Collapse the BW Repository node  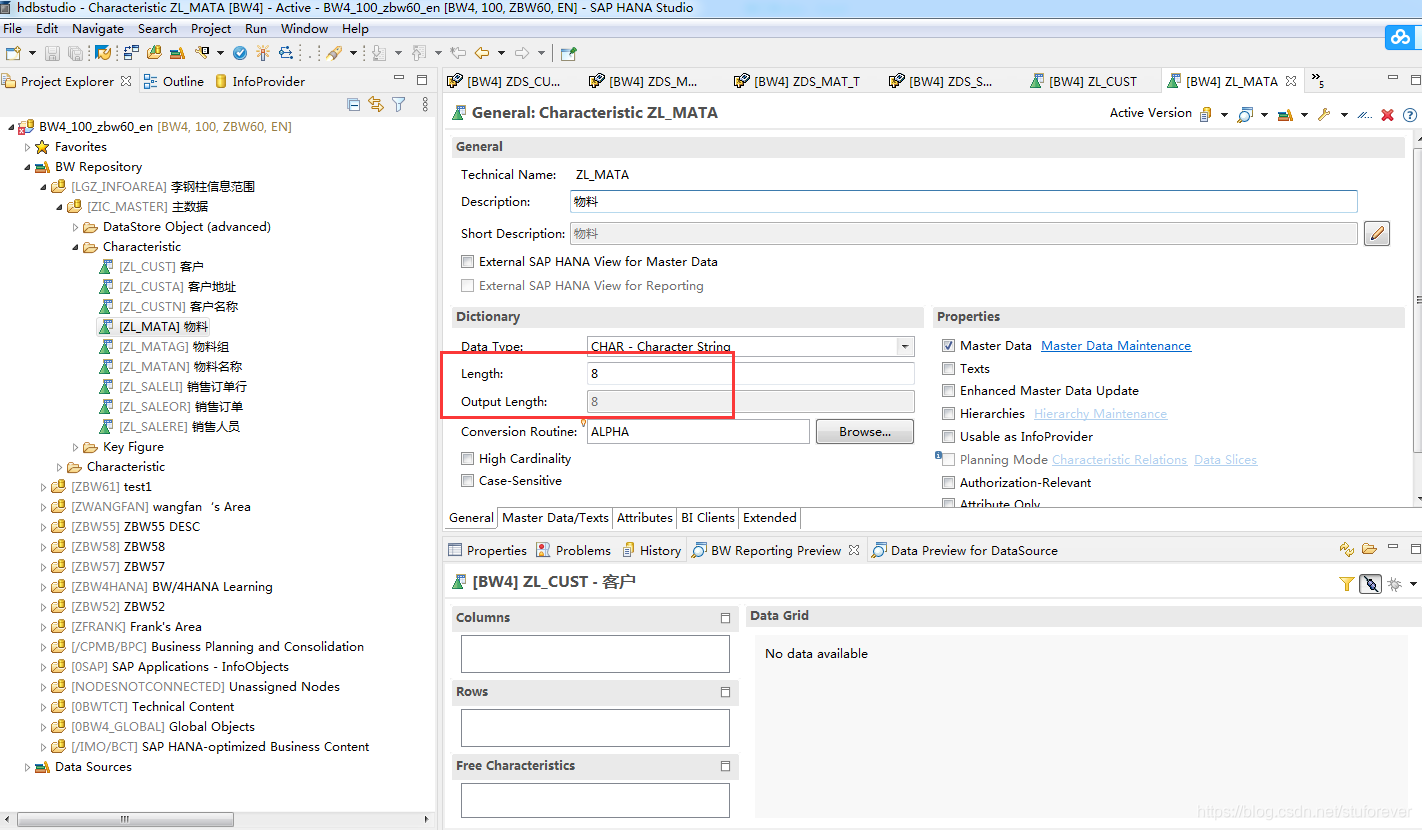click(x=27, y=167)
